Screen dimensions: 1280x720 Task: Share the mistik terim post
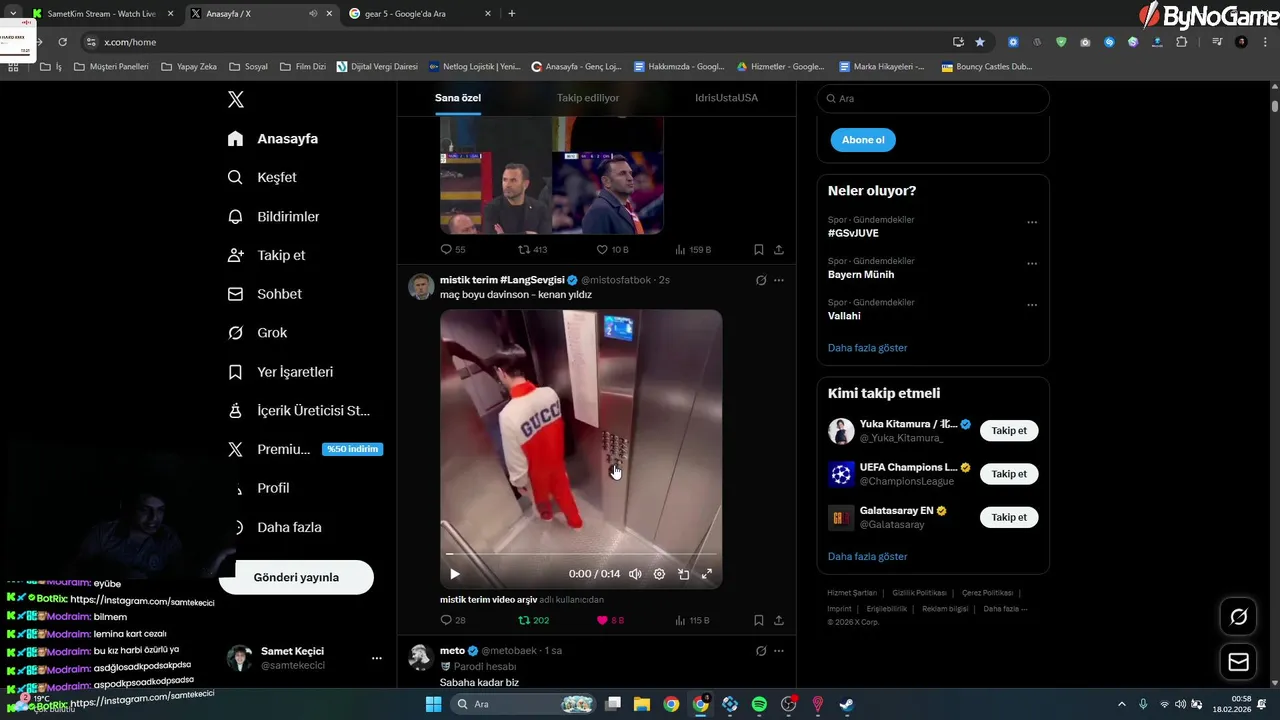point(779,620)
